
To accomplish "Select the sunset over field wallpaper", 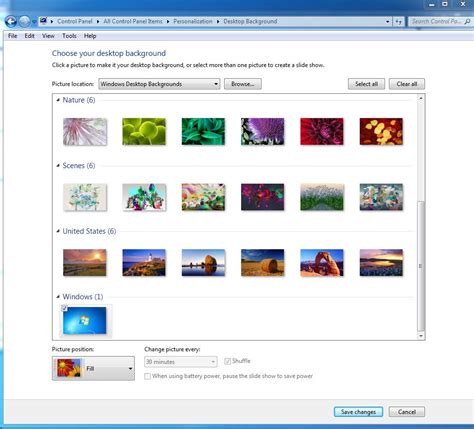I will [85, 263].
